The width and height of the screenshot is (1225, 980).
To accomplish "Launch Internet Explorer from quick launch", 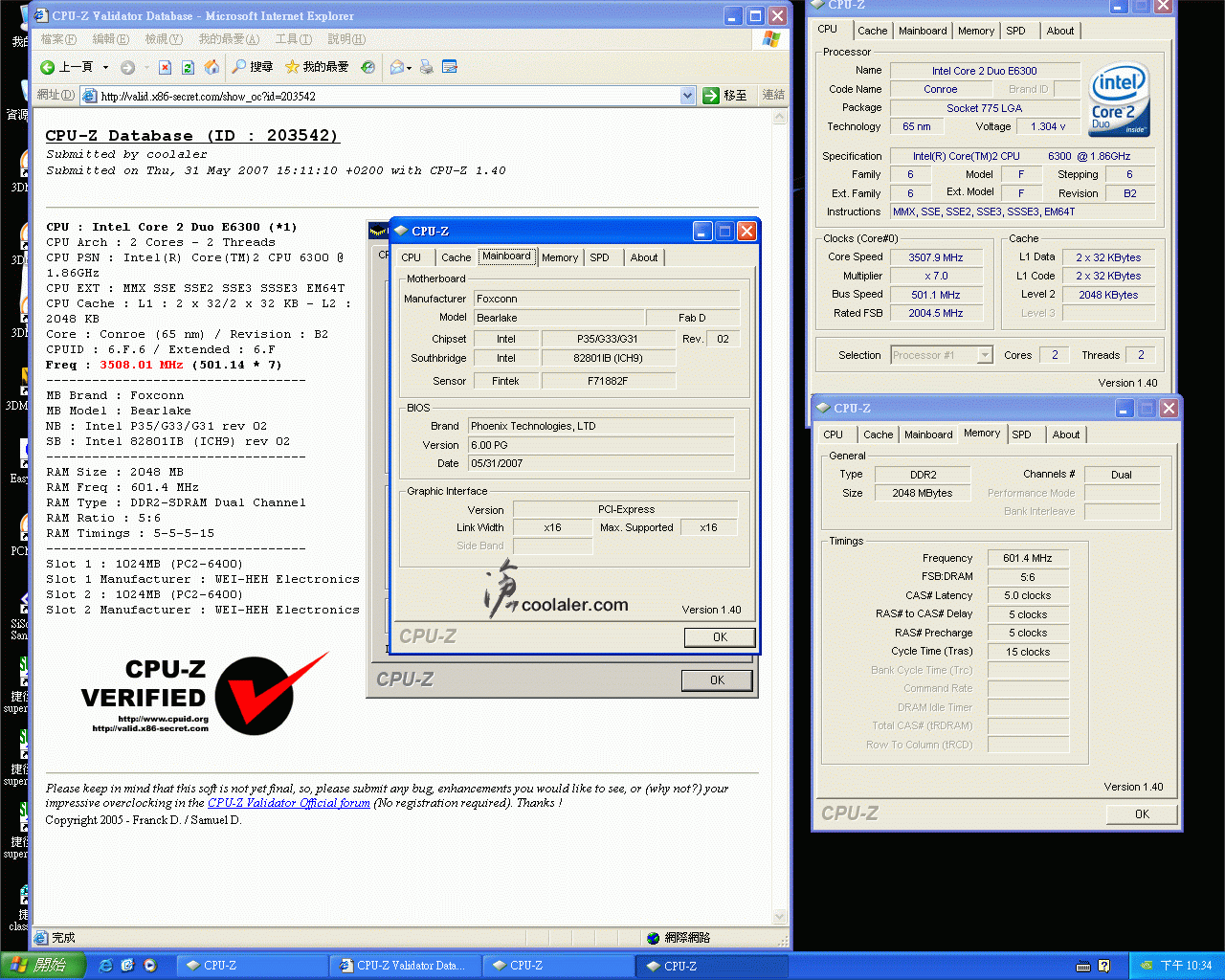I will point(105,966).
